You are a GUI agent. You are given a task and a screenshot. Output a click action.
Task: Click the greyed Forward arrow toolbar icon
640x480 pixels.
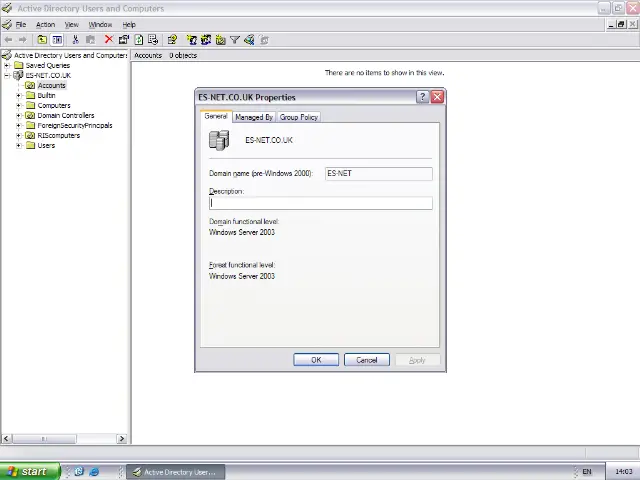tap(23, 40)
